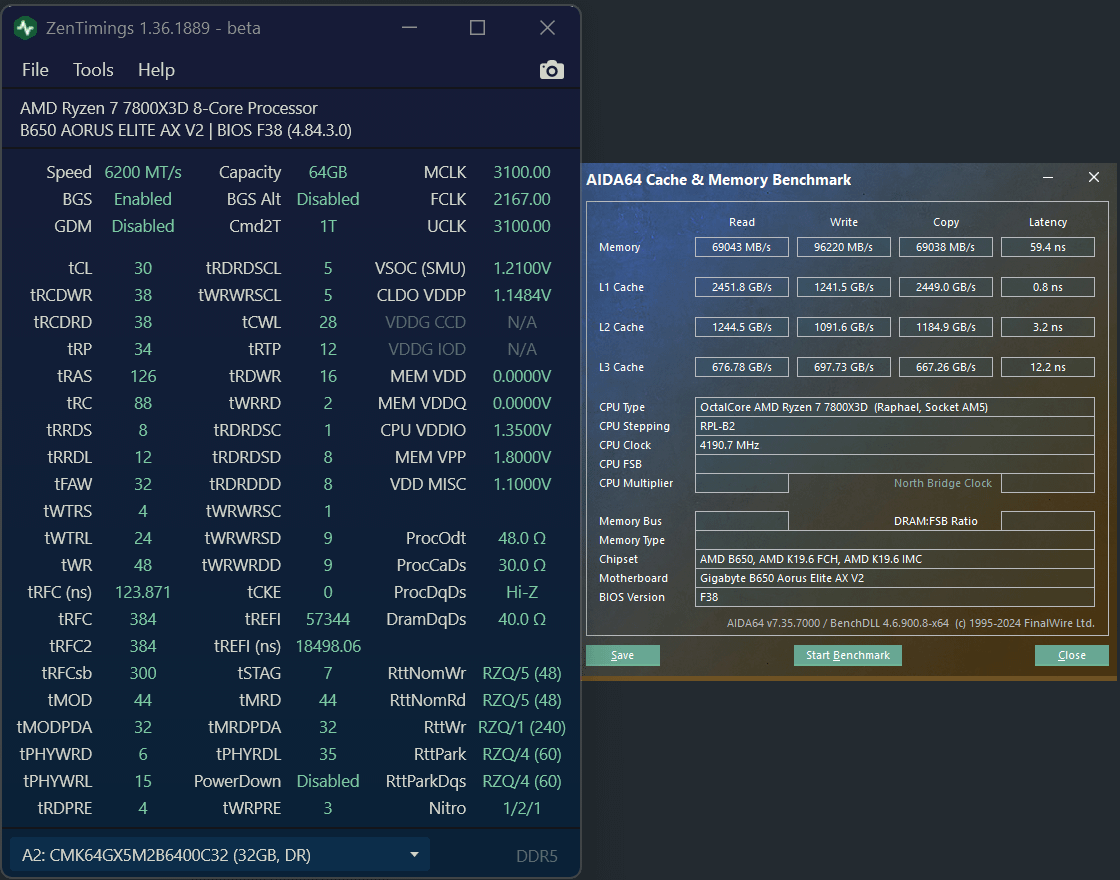Click the Close button at the bottom of AIDA64
This screenshot has height=880, width=1120.
1071,655
